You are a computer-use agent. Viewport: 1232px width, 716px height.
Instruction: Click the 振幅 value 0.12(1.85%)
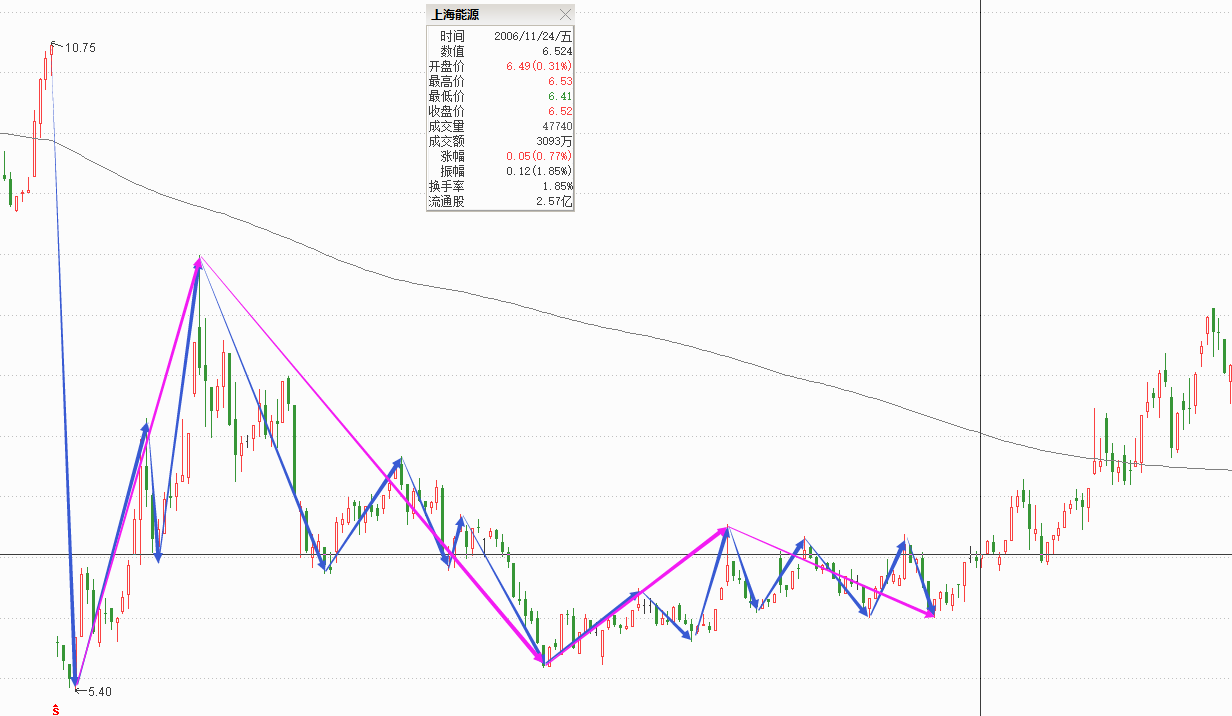click(539, 171)
